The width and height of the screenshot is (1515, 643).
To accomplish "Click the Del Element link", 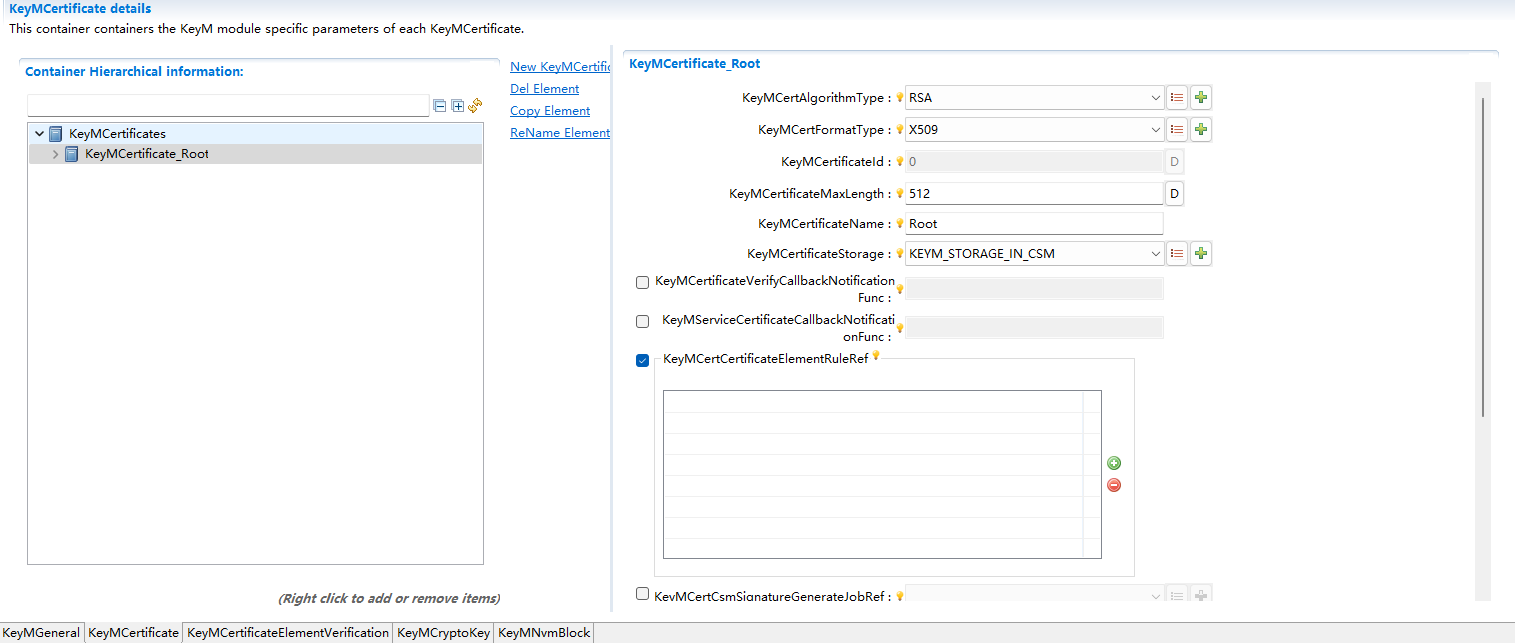I will coord(544,88).
